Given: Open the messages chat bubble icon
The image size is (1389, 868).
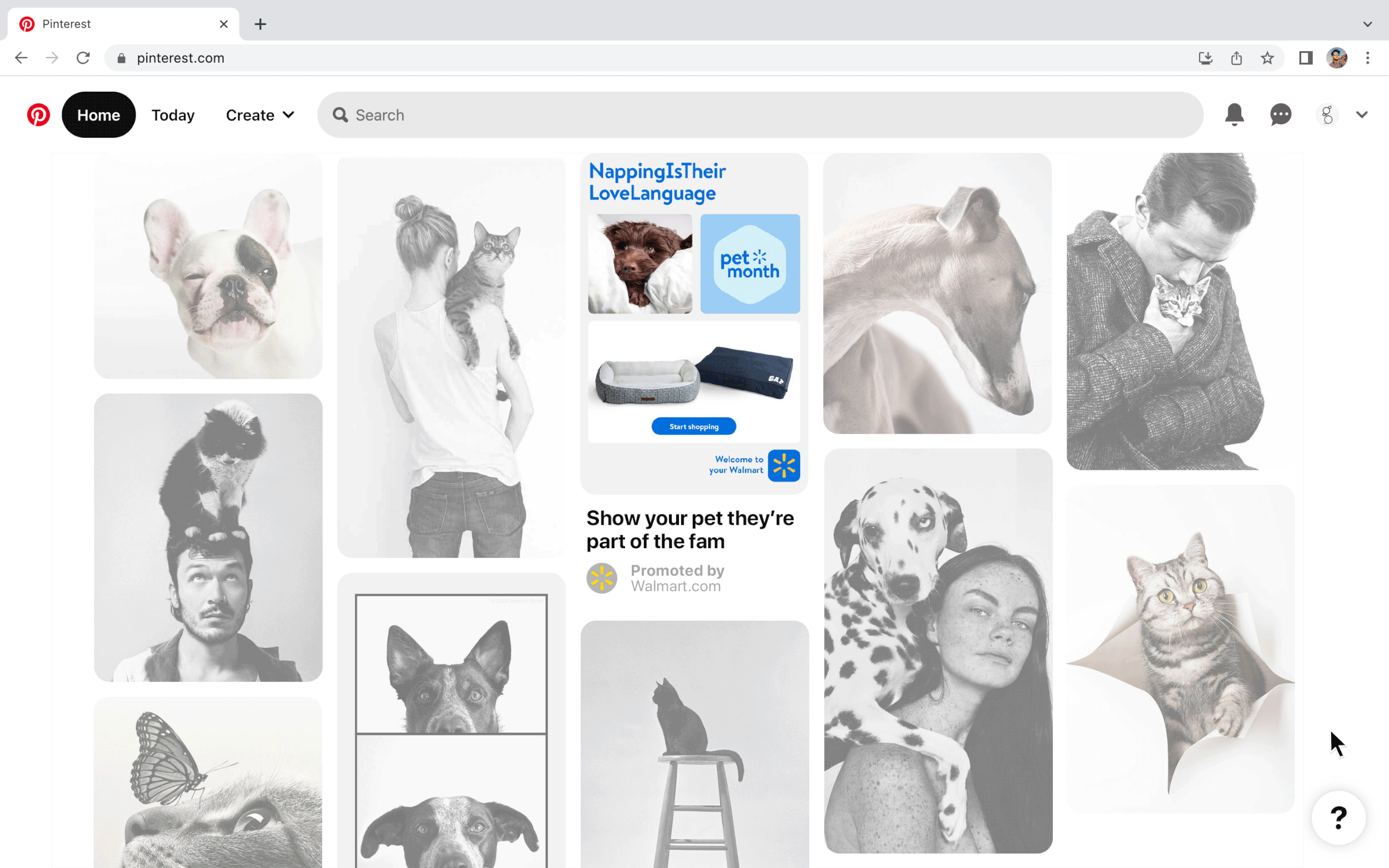Looking at the screenshot, I should tap(1281, 115).
